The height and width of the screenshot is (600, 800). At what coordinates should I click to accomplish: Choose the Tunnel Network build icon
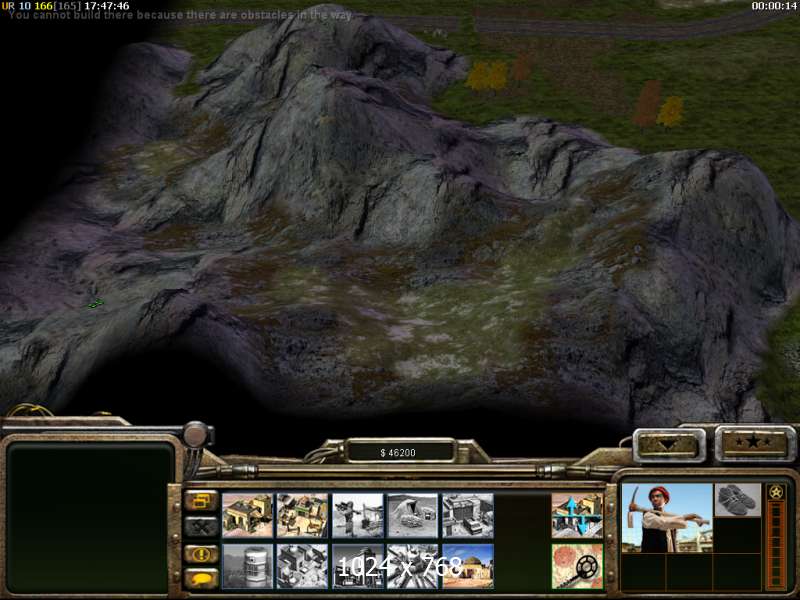coord(413,515)
